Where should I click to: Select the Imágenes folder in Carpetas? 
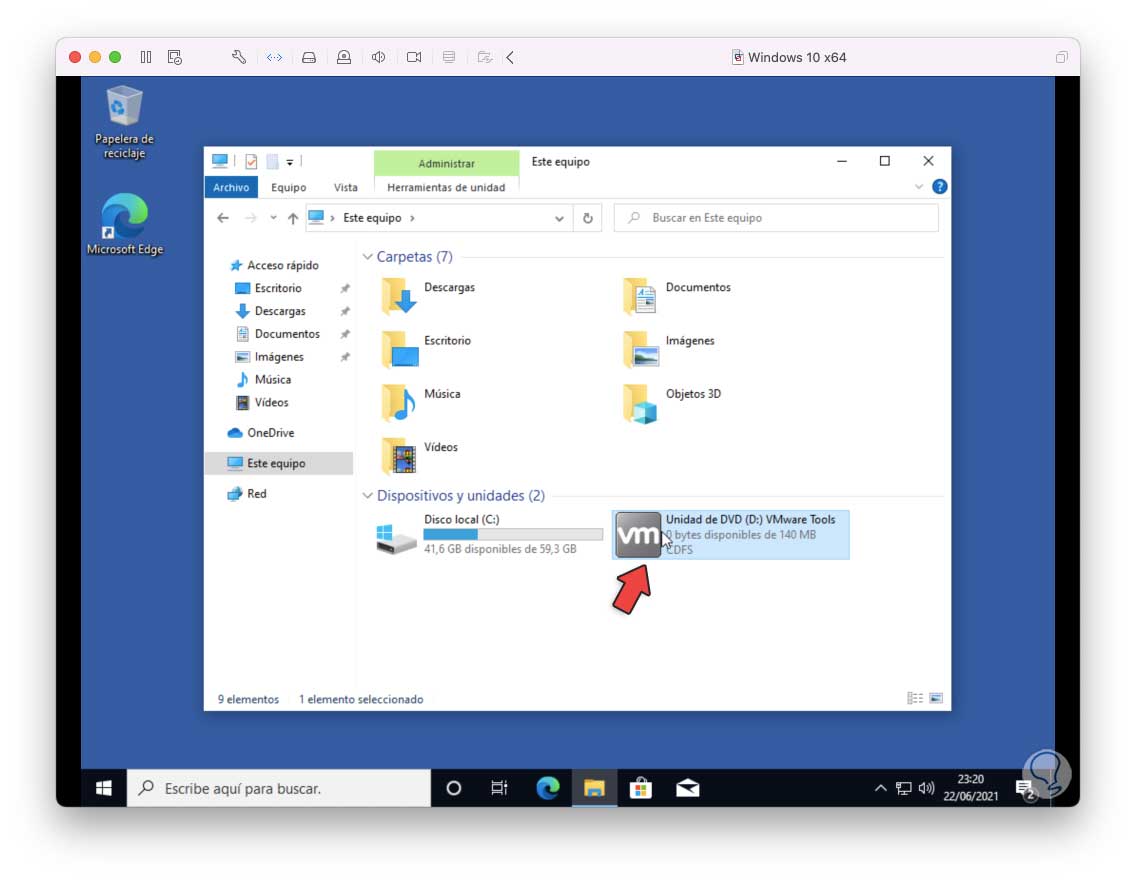tap(669, 349)
